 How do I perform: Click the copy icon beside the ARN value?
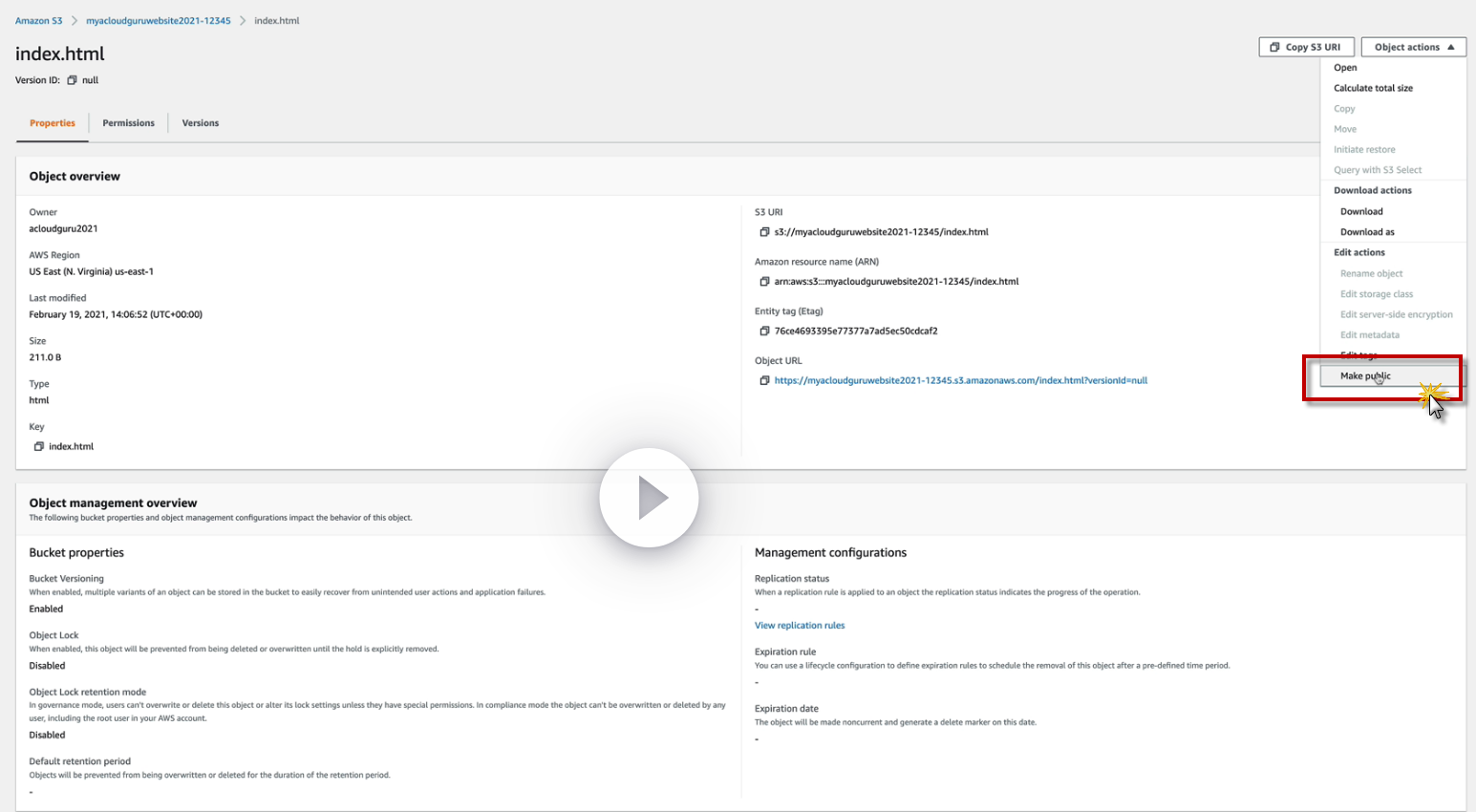click(764, 282)
